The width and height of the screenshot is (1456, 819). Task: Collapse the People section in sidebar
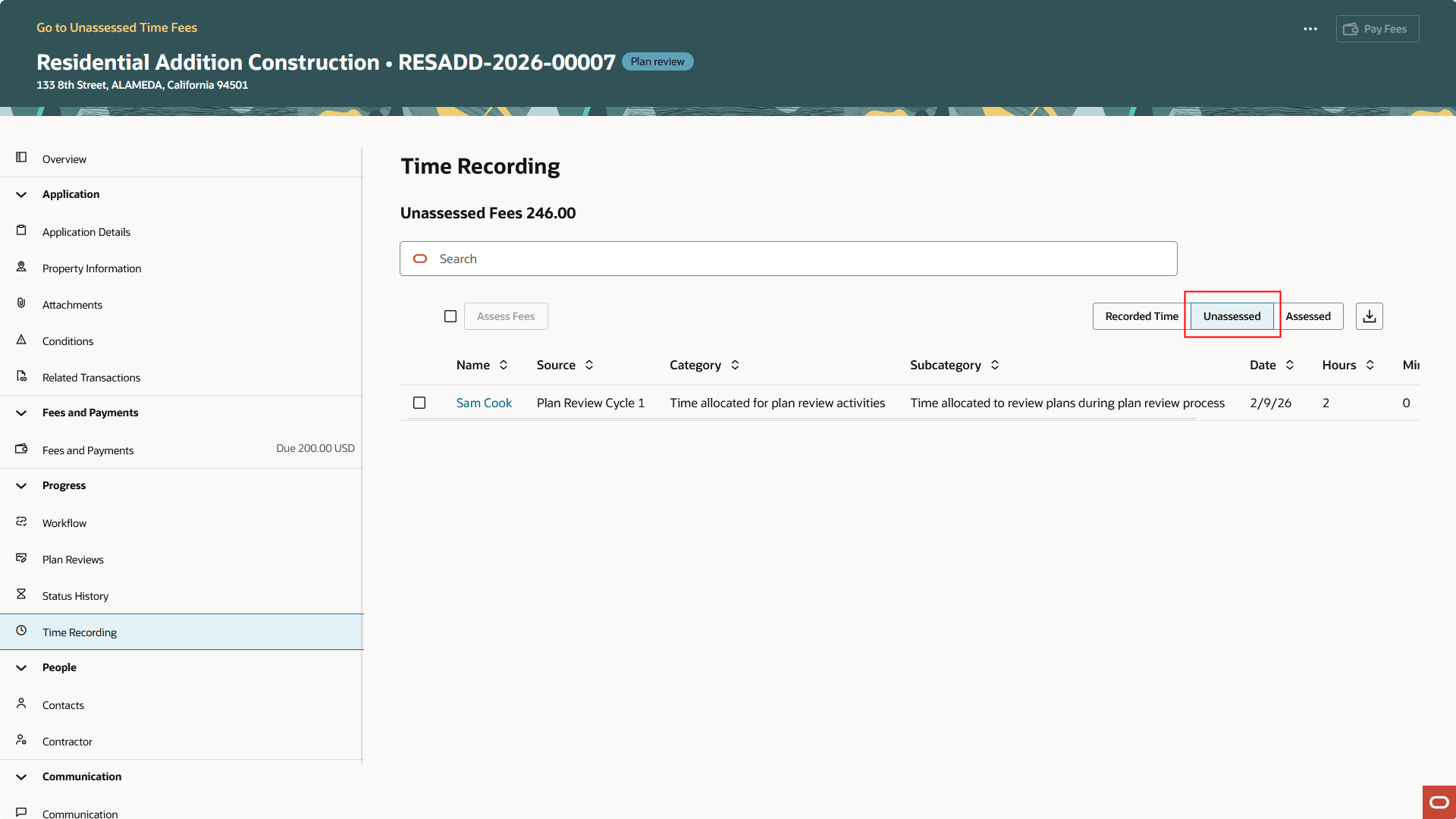(21, 668)
